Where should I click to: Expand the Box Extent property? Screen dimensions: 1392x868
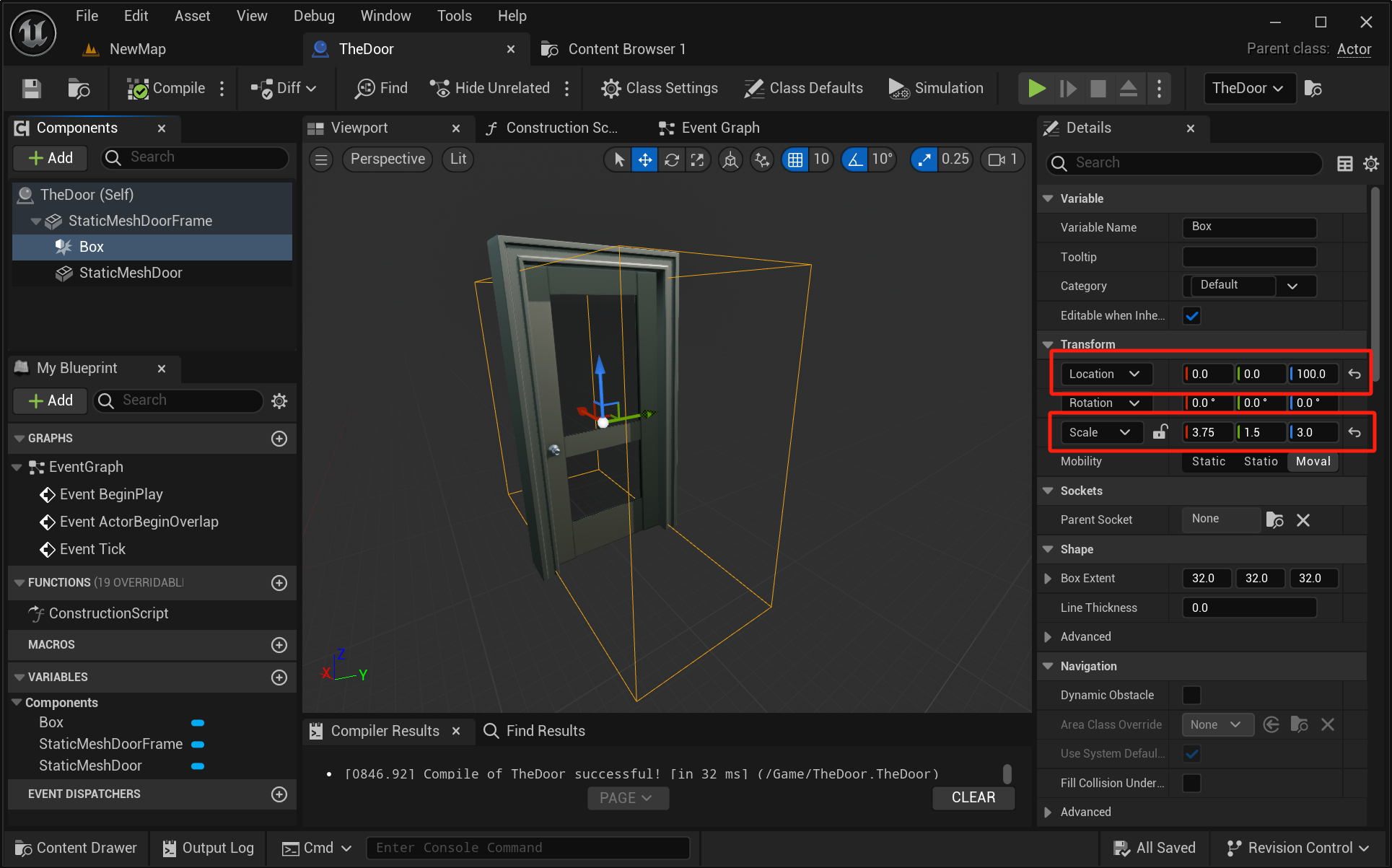[x=1049, y=579]
